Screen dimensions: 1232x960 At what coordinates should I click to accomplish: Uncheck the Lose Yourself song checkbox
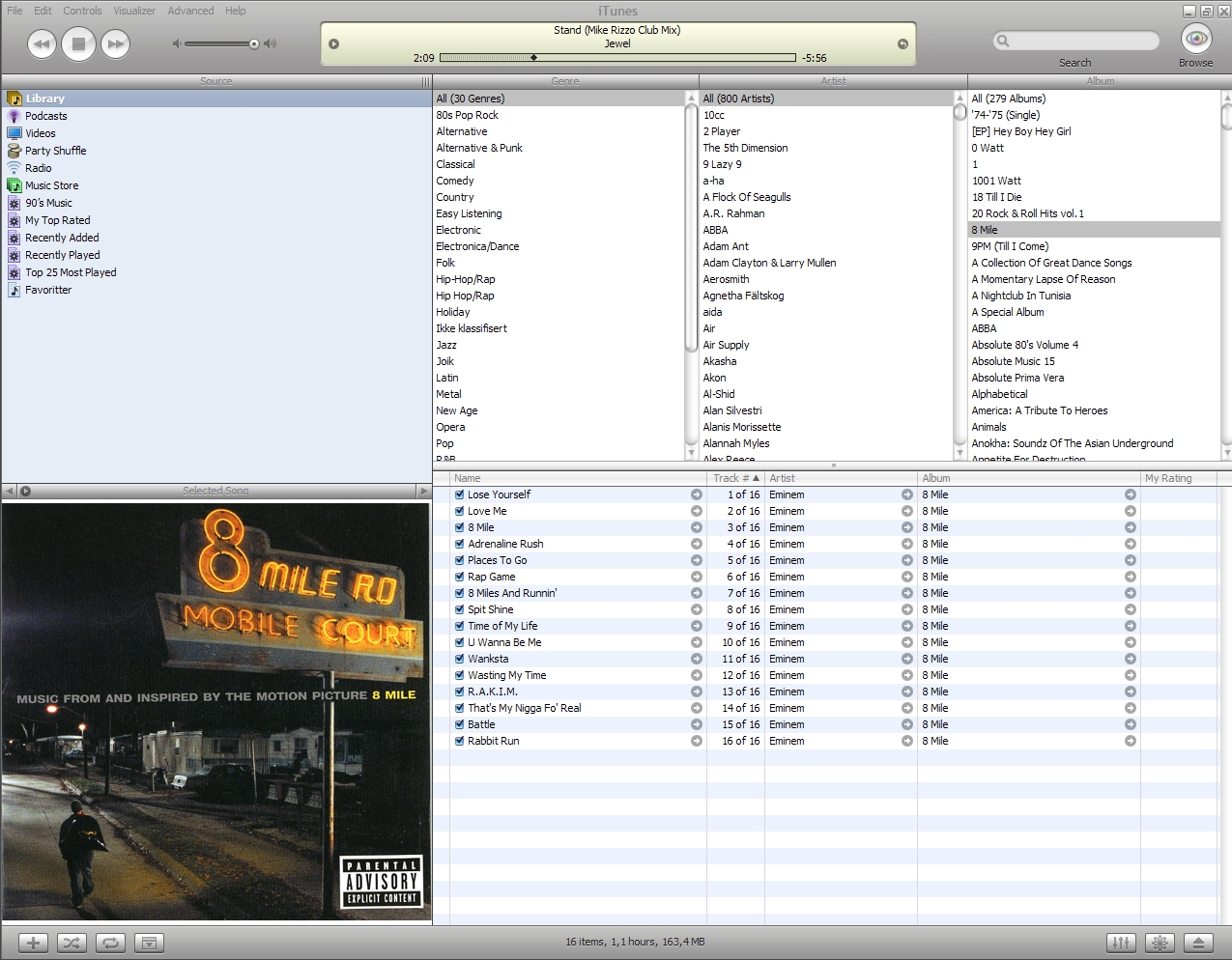tap(460, 494)
